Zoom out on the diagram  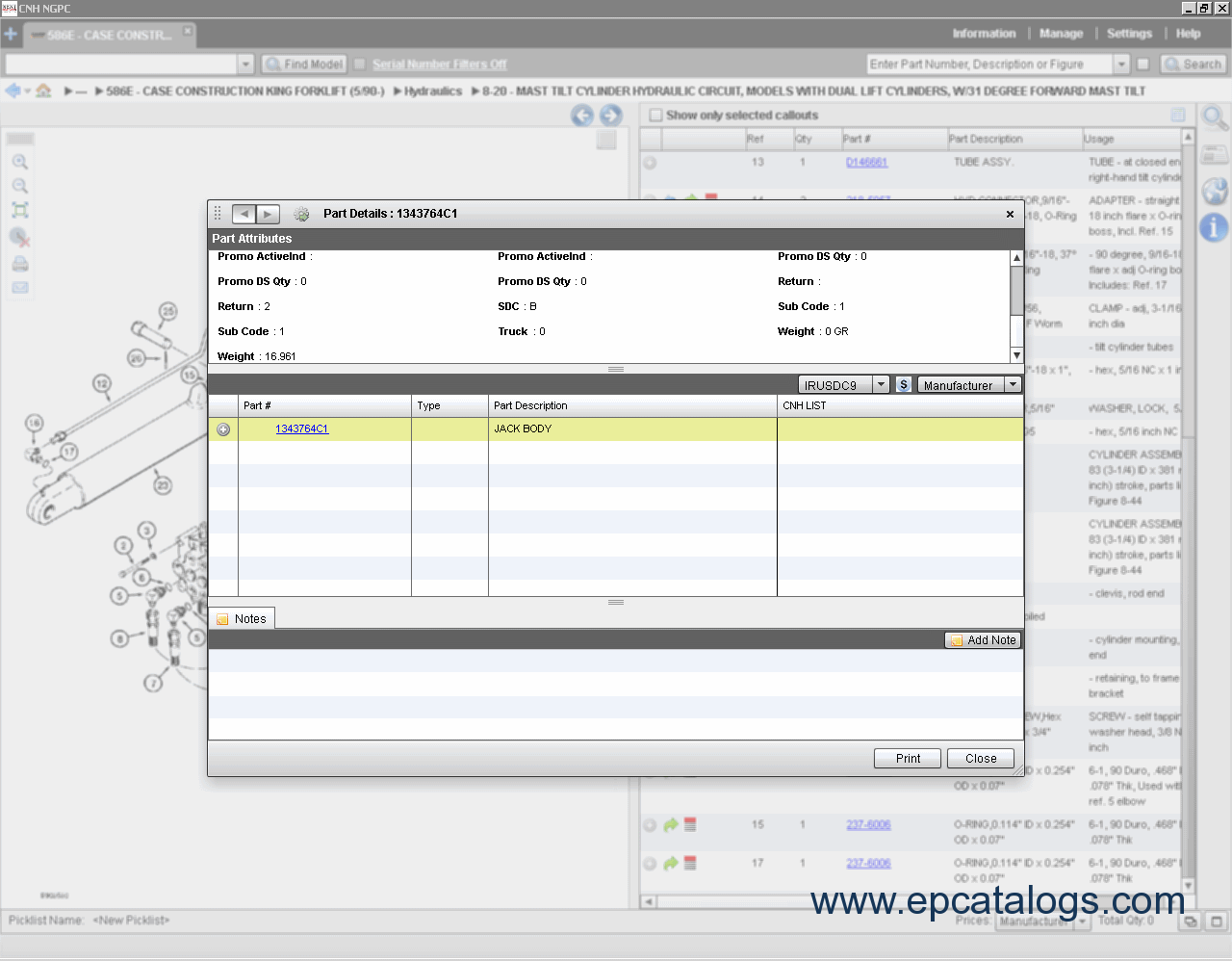pyautogui.click(x=19, y=186)
